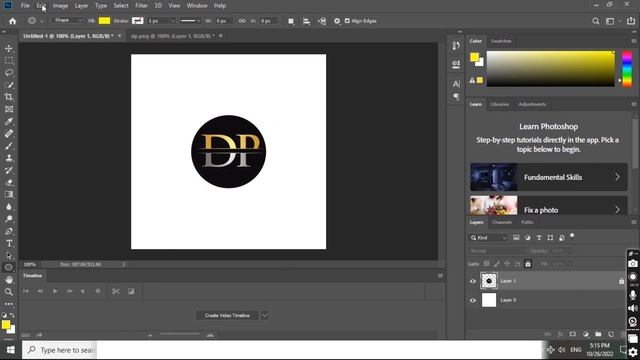640x360 pixels.
Task: Open the stroke line style dropdown
Action: click(x=190, y=20)
